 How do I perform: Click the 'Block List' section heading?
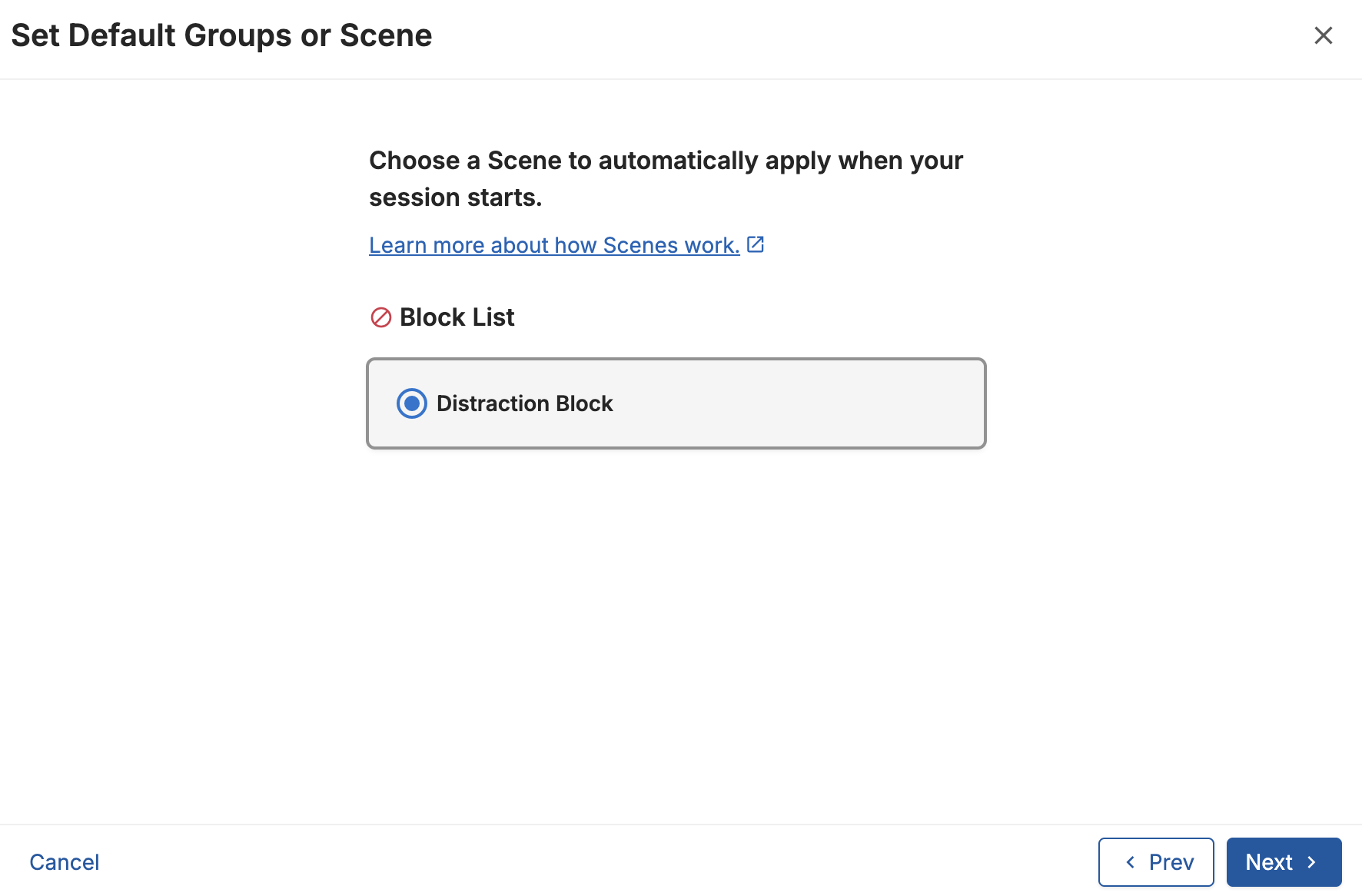457,317
